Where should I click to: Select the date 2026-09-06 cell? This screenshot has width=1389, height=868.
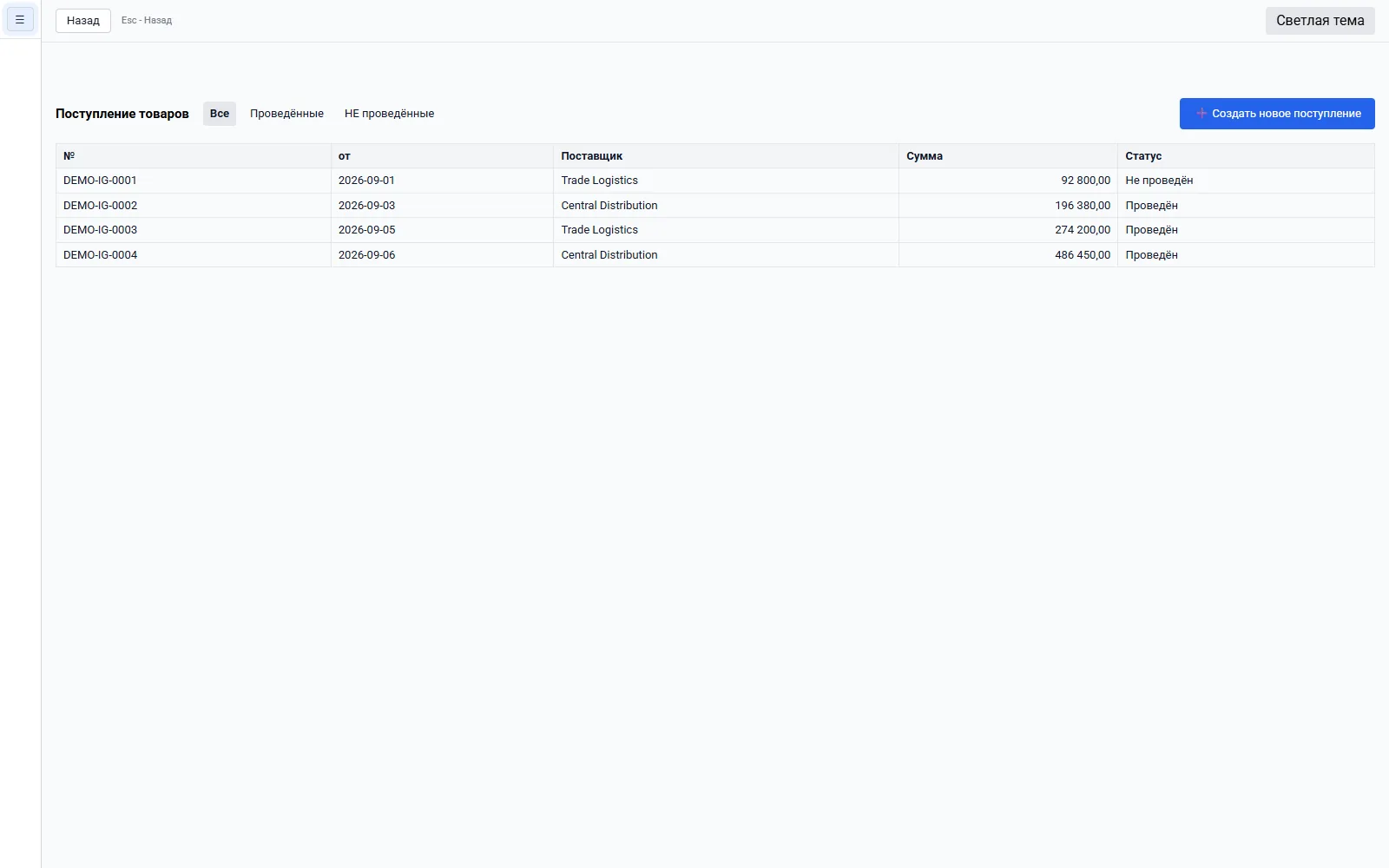pyautogui.click(x=442, y=255)
